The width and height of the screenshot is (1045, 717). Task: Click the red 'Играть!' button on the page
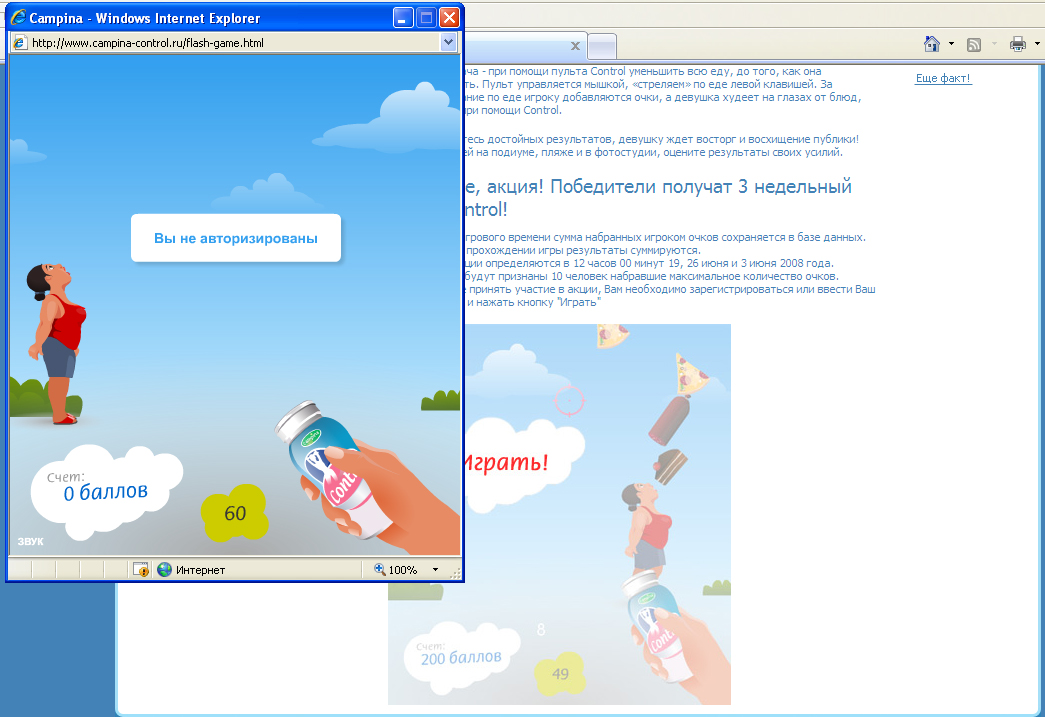pyautogui.click(x=507, y=461)
